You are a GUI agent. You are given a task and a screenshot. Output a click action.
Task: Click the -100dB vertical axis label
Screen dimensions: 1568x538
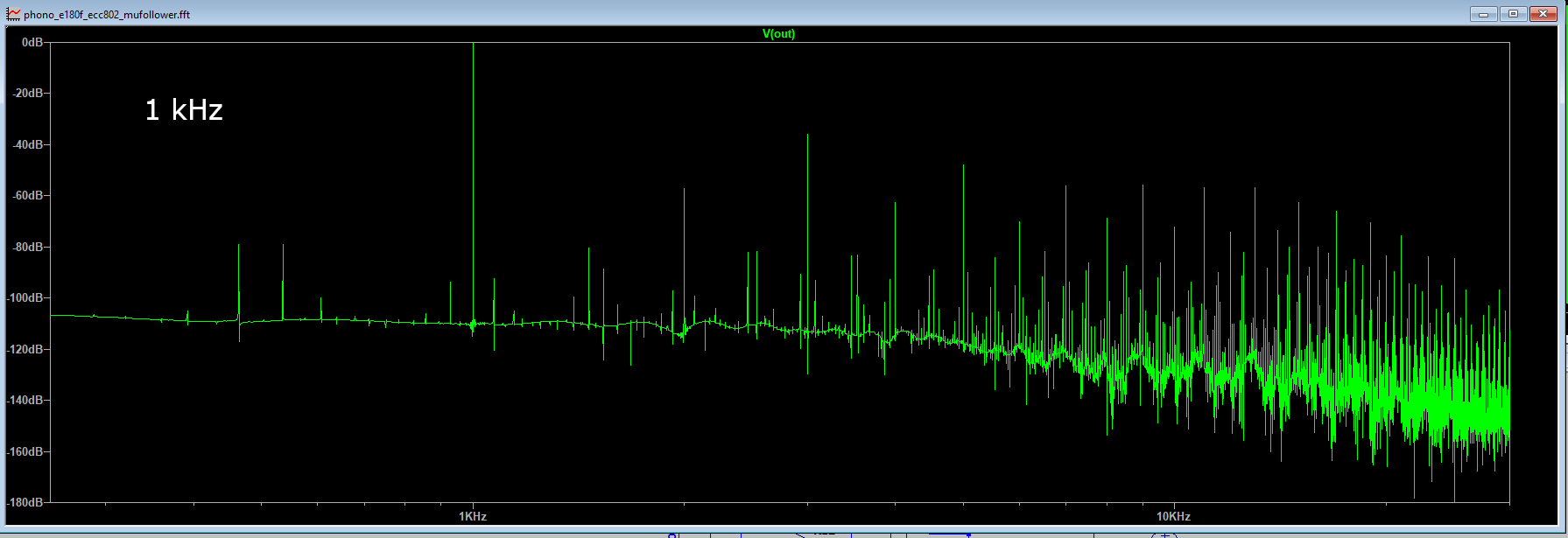point(25,298)
